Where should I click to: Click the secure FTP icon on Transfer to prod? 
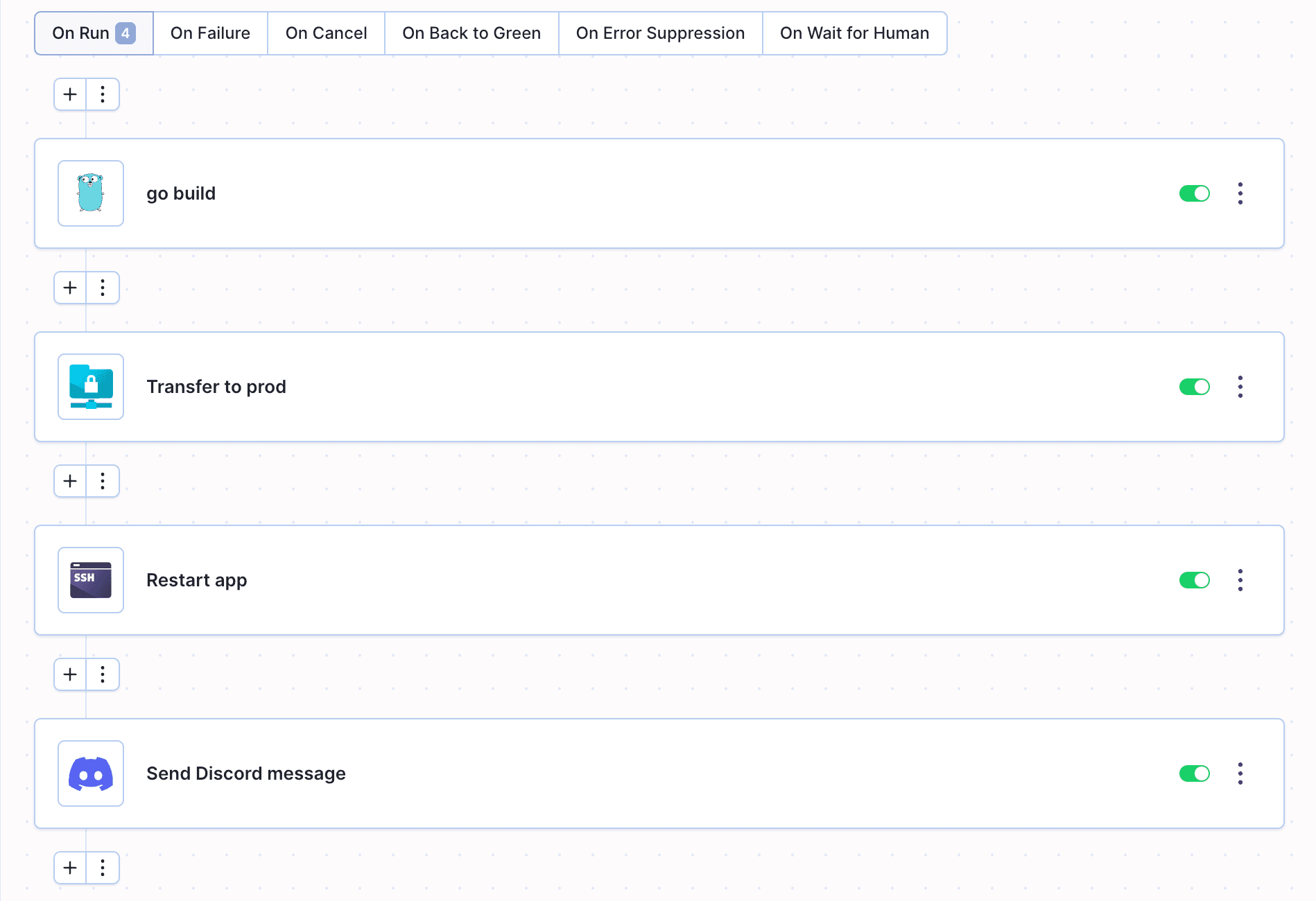(90, 387)
